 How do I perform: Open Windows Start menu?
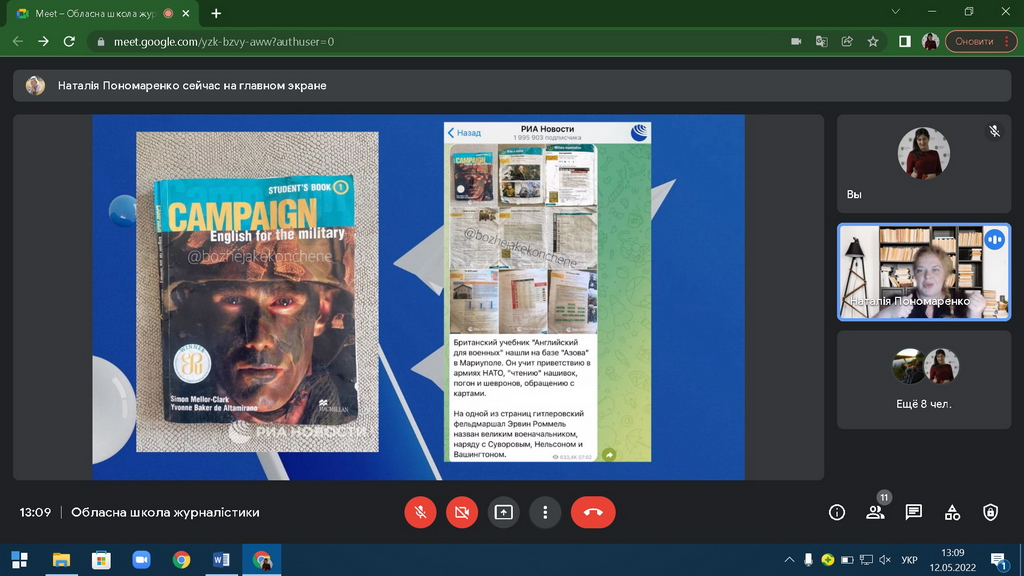pos(20,560)
